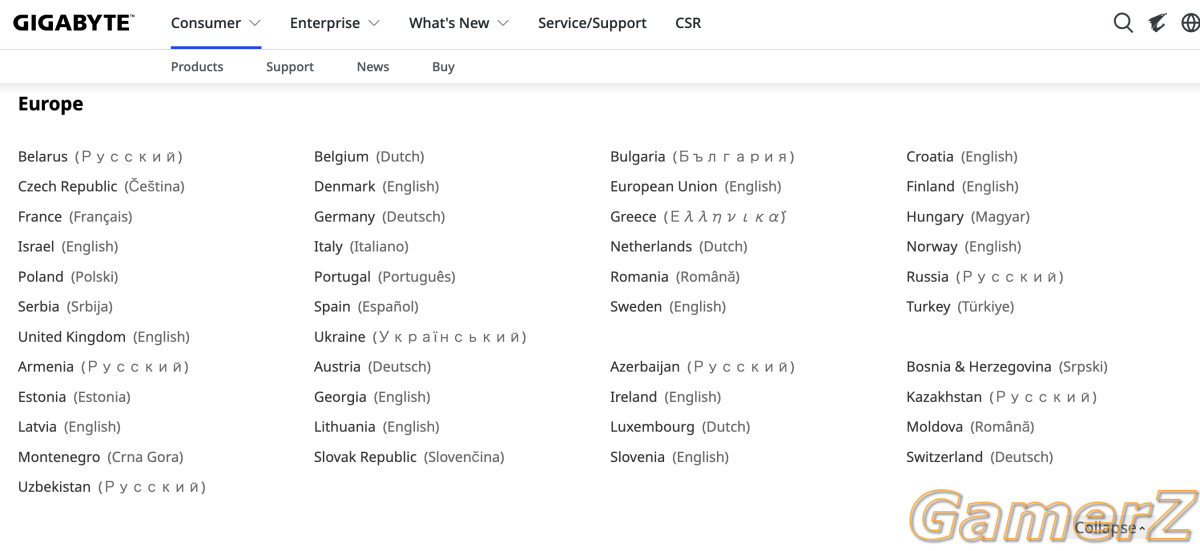1200x551 pixels.
Task: Choose Italy (Italiano) region
Action: 361,247
